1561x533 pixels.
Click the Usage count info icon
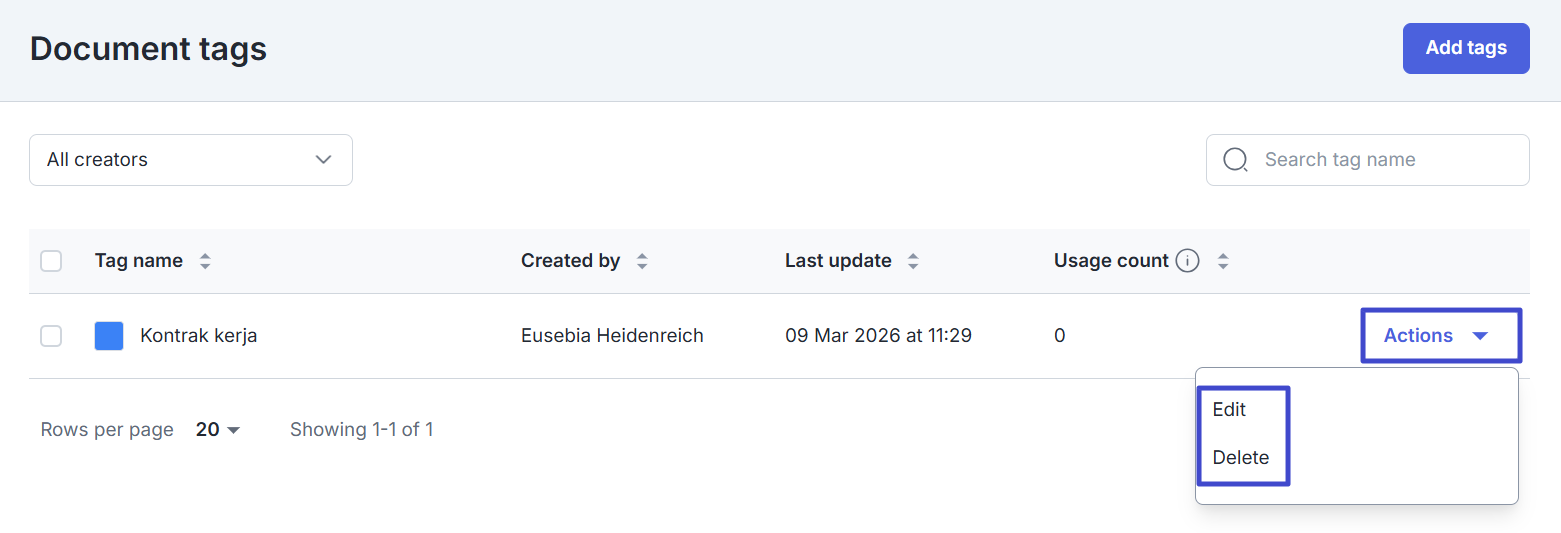pyautogui.click(x=1187, y=261)
